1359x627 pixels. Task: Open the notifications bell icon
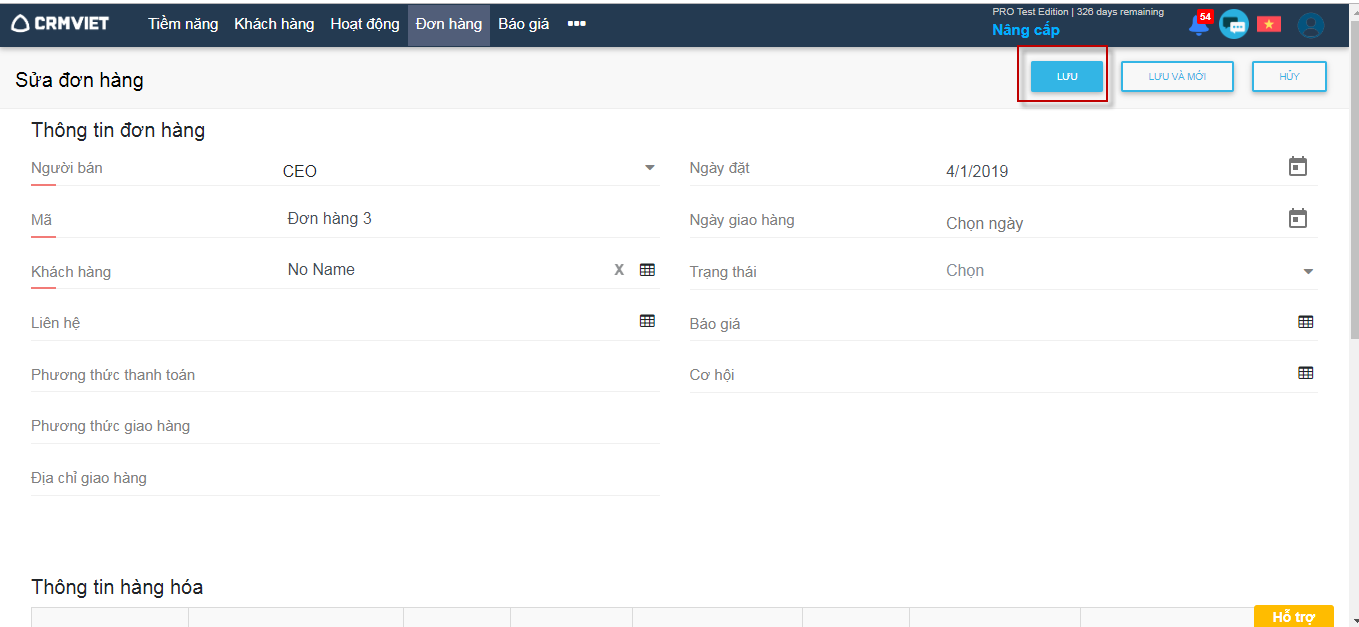[1198, 25]
